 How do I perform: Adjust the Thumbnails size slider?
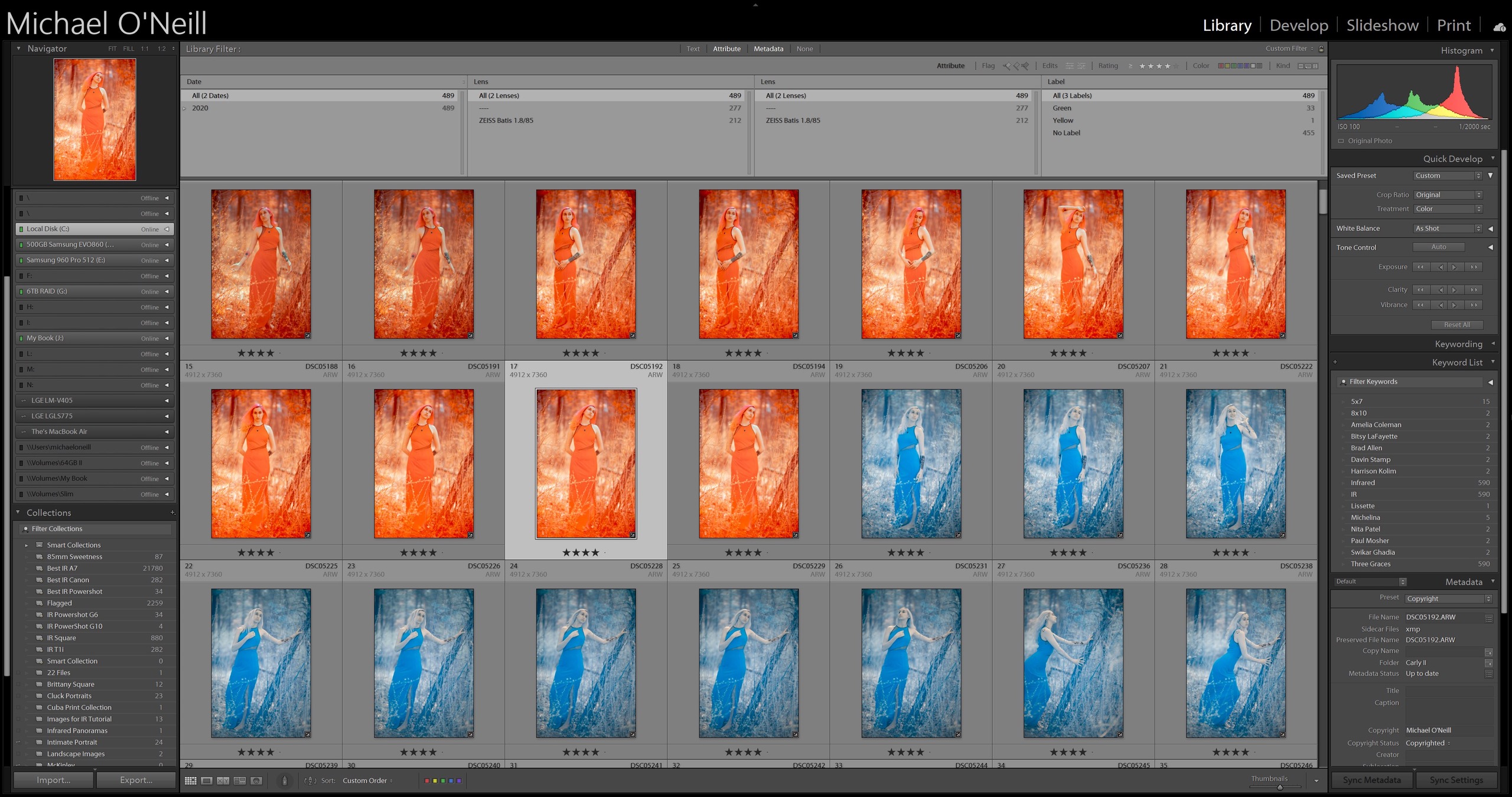pyautogui.click(x=1280, y=787)
